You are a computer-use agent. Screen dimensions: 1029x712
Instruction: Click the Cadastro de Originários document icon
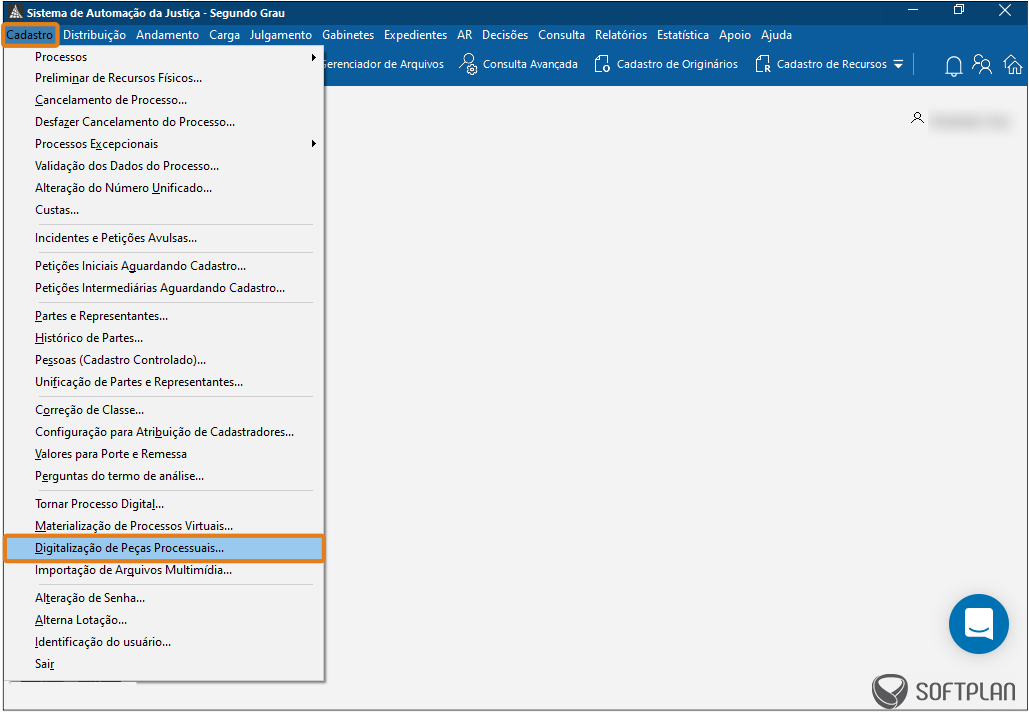(602, 64)
